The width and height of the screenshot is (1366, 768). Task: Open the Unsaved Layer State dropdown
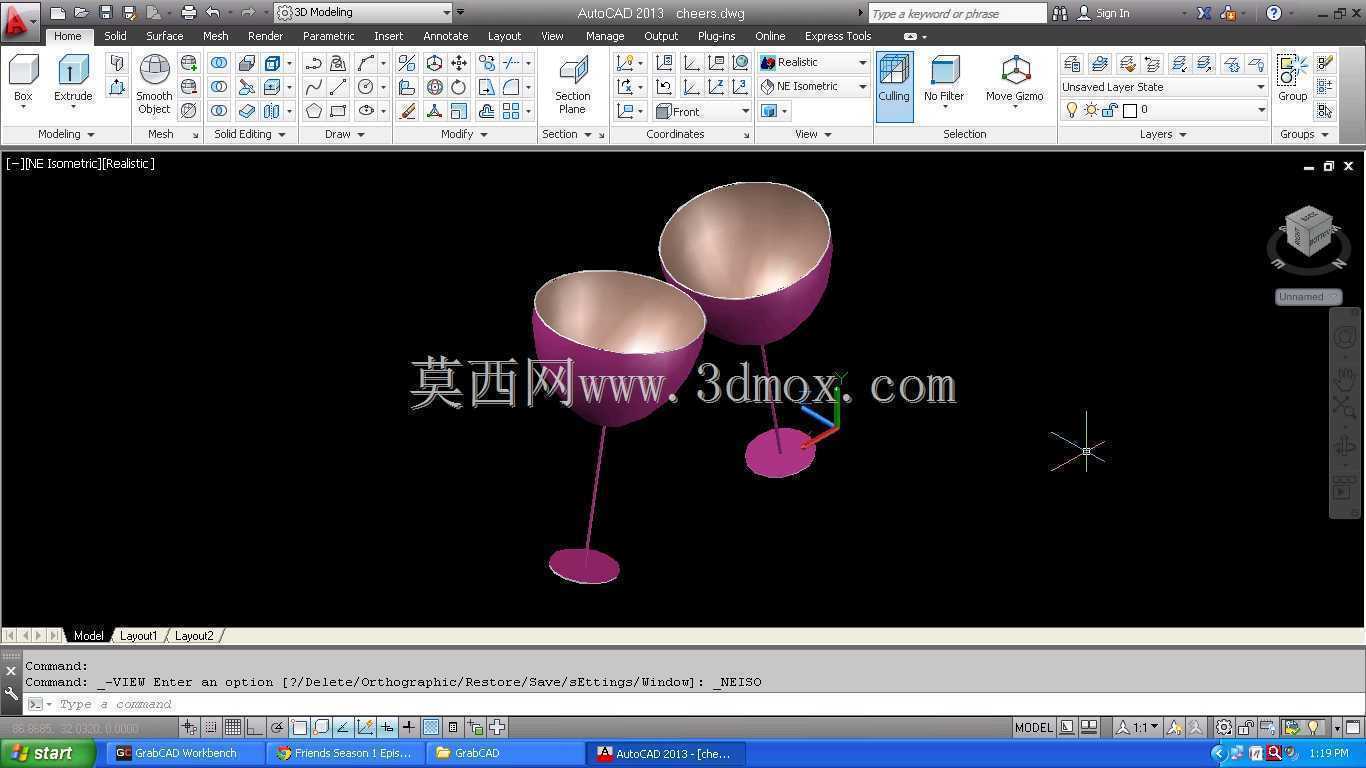point(1163,87)
